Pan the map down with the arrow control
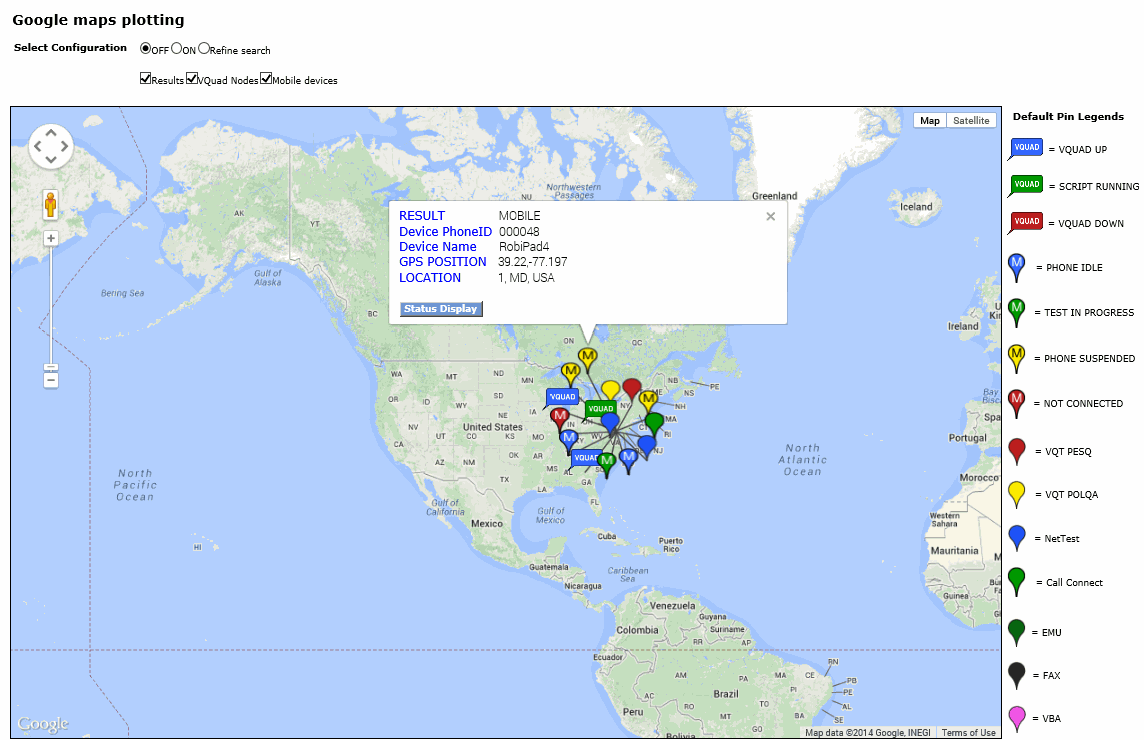This screenshot has width=1144, height=740. point(51,159)
